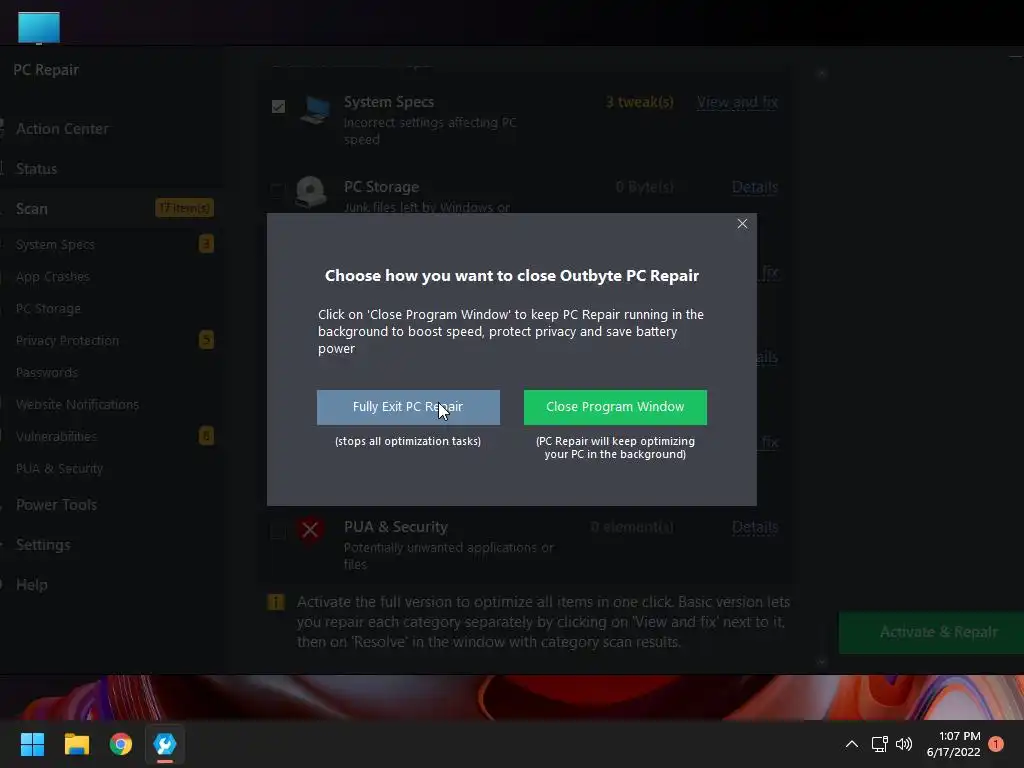Click the System Specs computer icon
Image resolution: width=1024 pixels, height=768 pixels.
[x=315, y=109]
